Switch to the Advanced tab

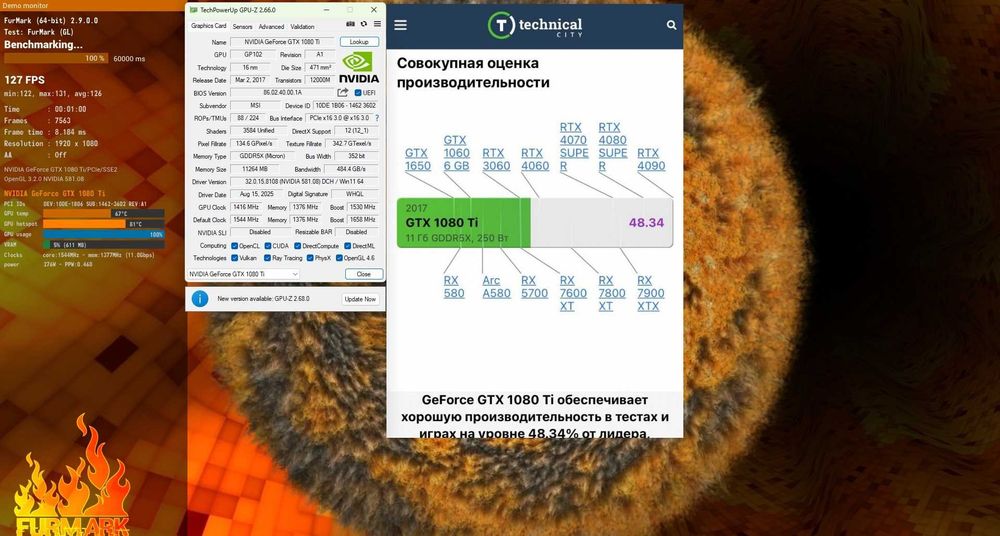pos(271,27)
